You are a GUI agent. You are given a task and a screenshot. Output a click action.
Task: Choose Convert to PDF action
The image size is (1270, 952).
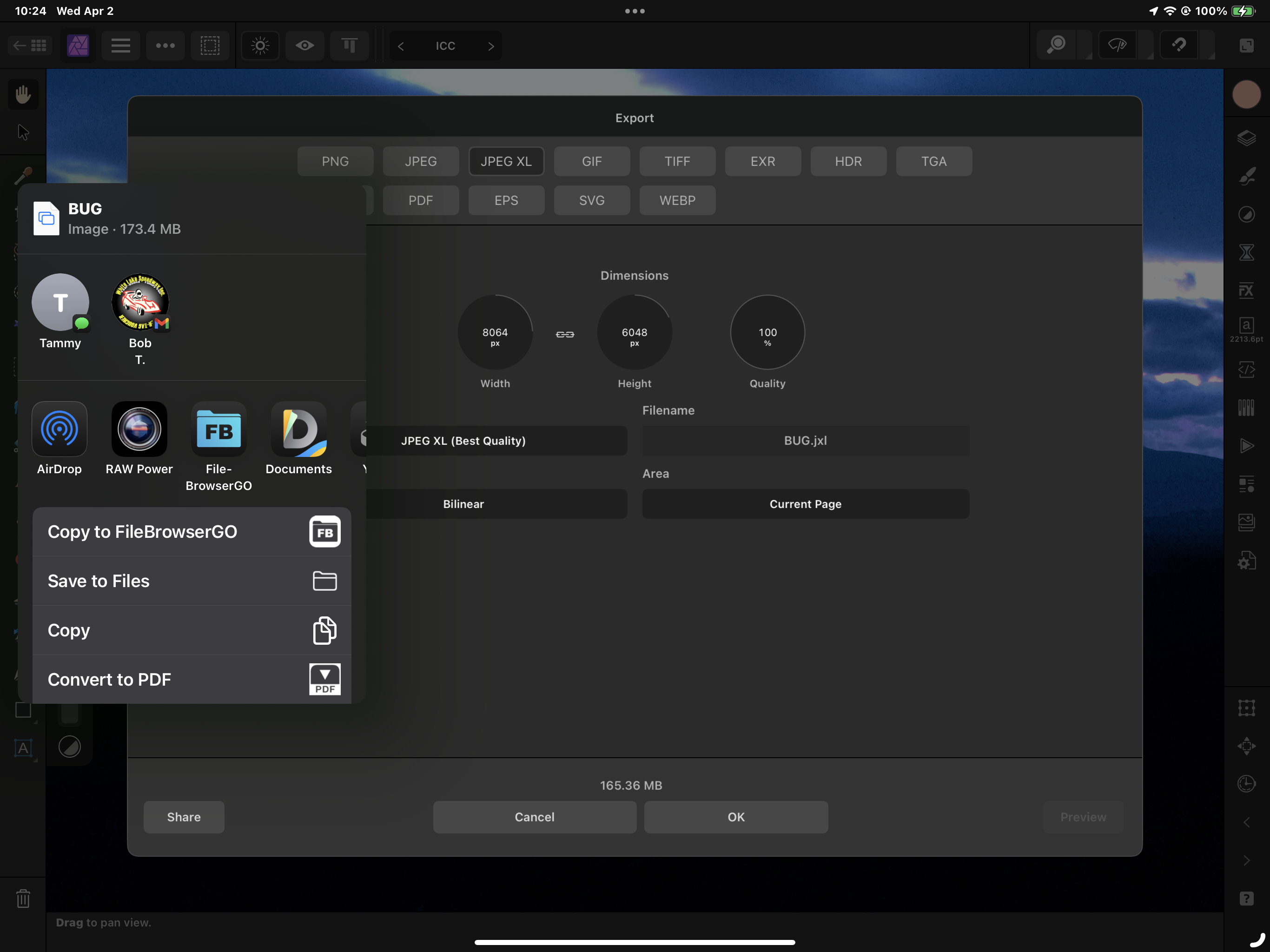[192, 679]
